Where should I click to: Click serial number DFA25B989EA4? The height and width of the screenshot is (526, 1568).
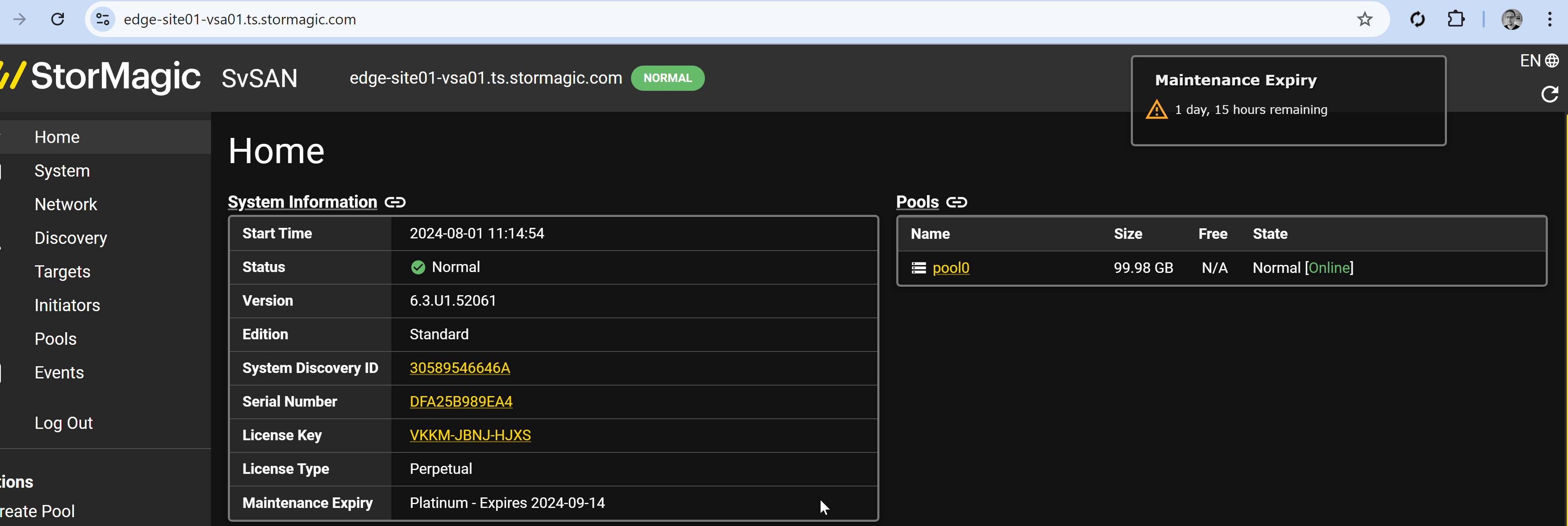click(461, 402)
